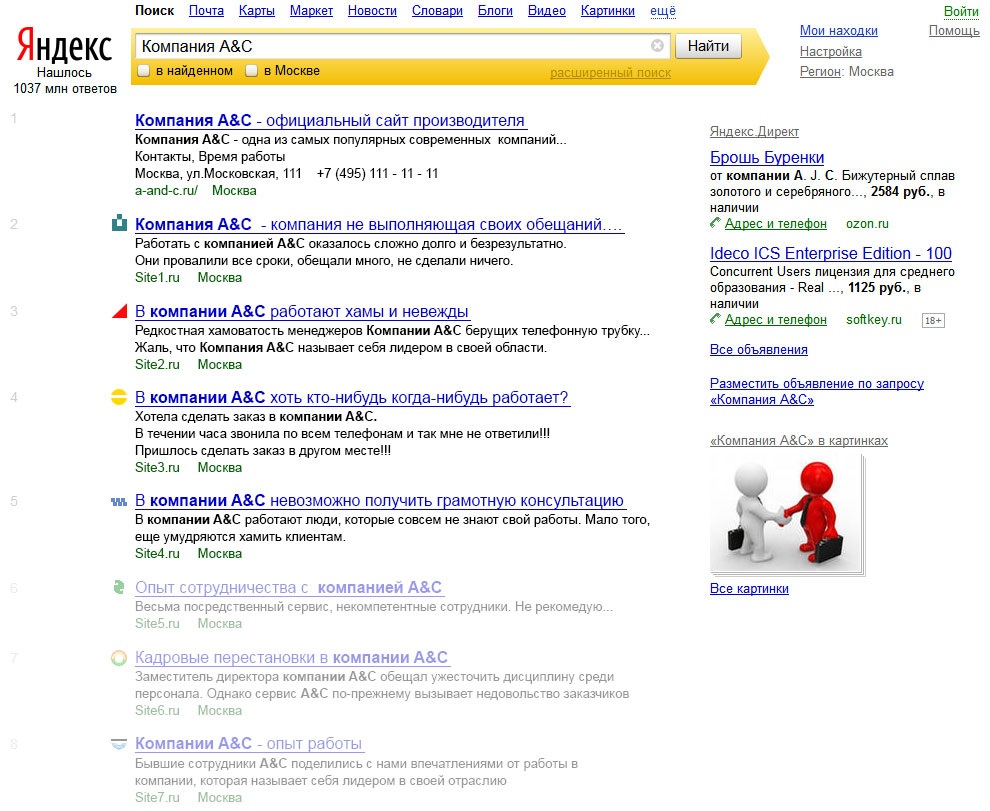This screenshot has height=811, width=990.
Task: Click the green favicon of Site5.ru result
Action: pyautogui.click(x=119, y=587)
